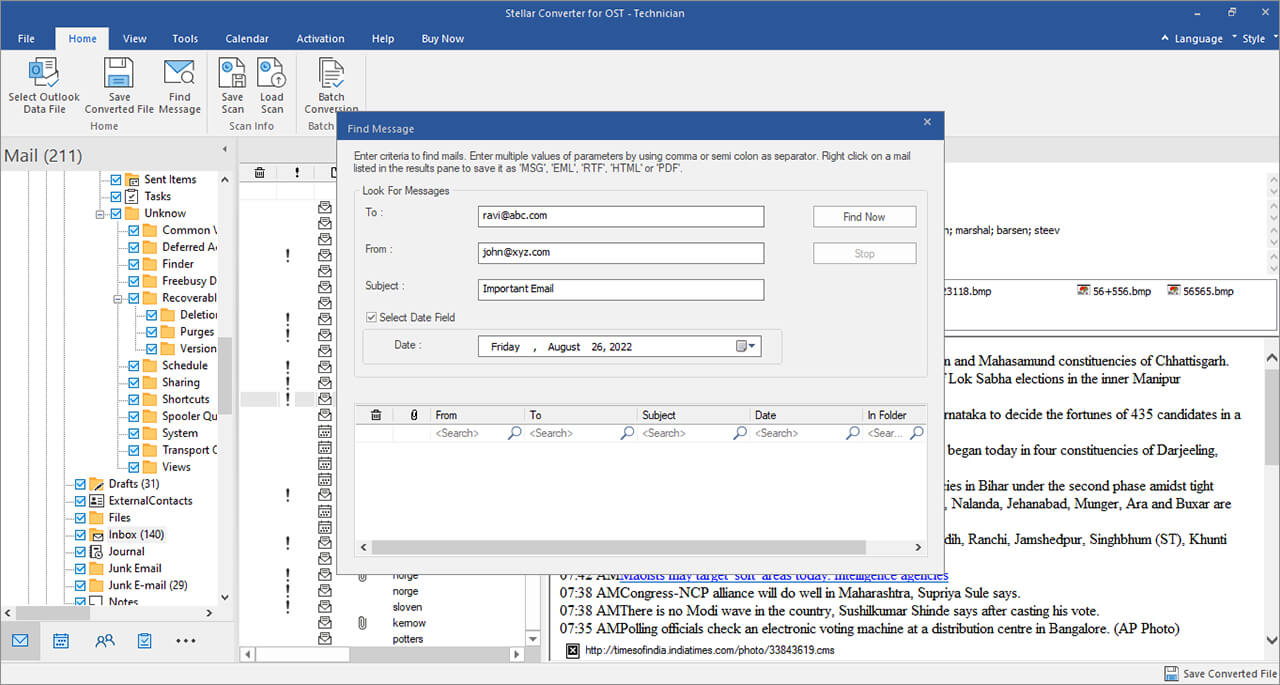Collapse the Mail folder pane arrow
The width and height of the screenshot is (1280, 685).
[224, 149]
